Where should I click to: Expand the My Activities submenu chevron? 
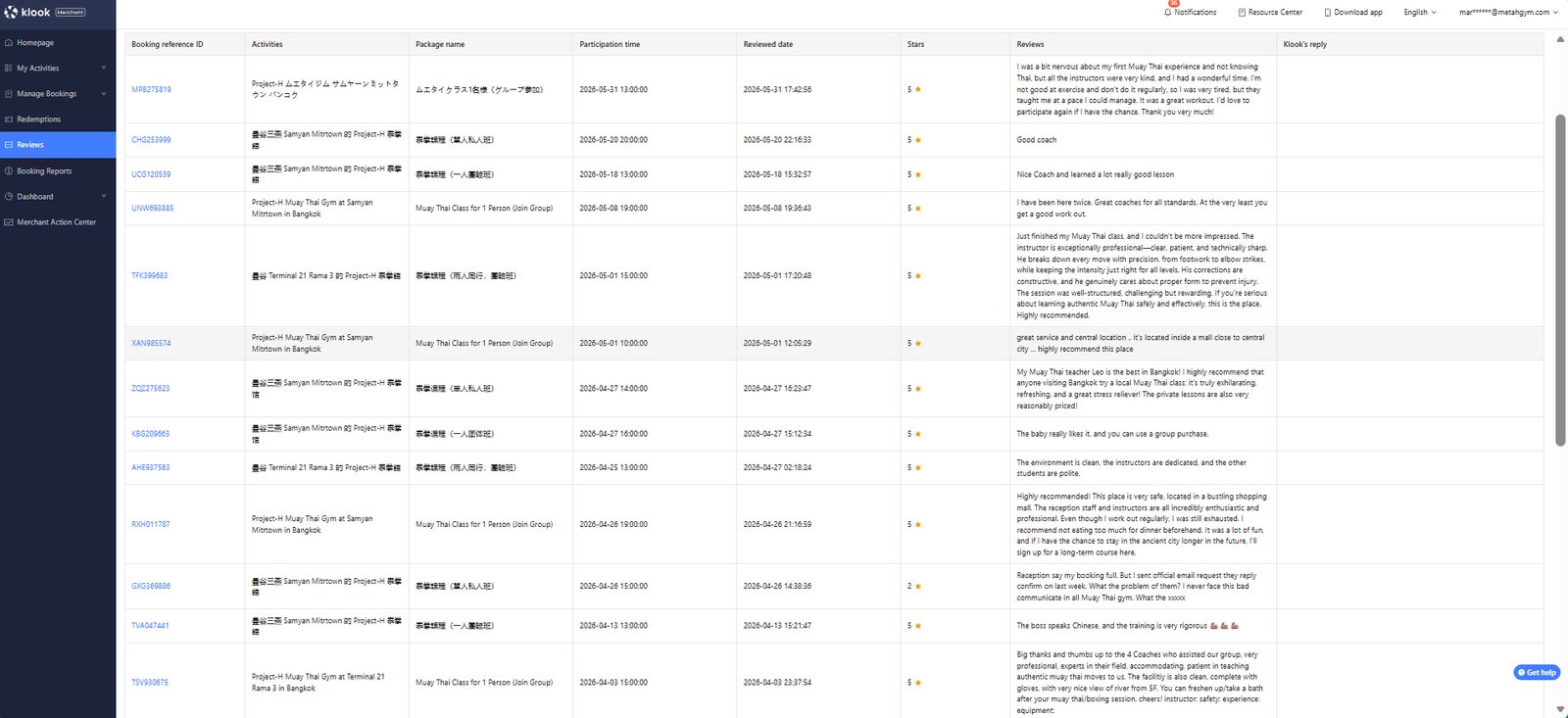pos(103,69)
